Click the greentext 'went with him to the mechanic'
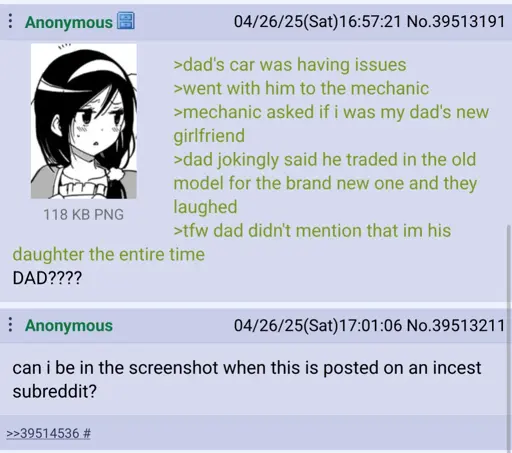The image size is (512, 453). pyautogui.click(x=301, y=88)
